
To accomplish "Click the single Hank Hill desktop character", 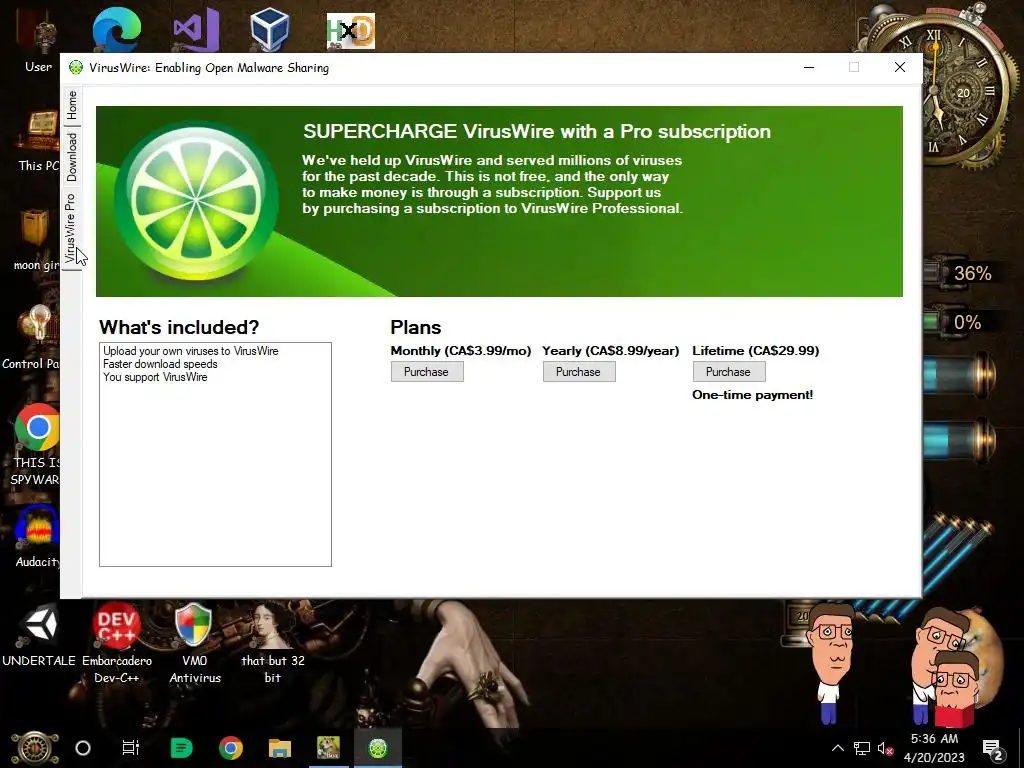I will (x=830, y=662).
